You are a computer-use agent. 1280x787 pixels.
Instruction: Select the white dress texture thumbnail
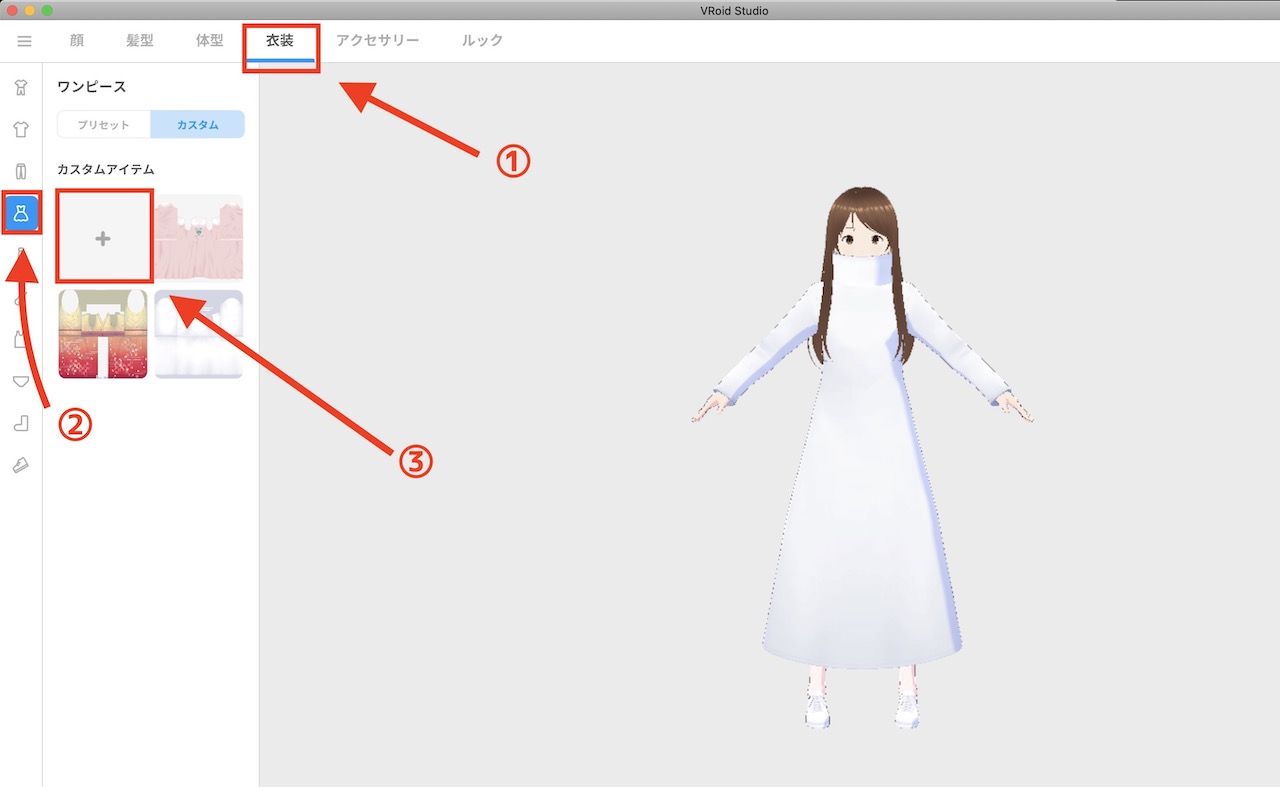(198, 333)
